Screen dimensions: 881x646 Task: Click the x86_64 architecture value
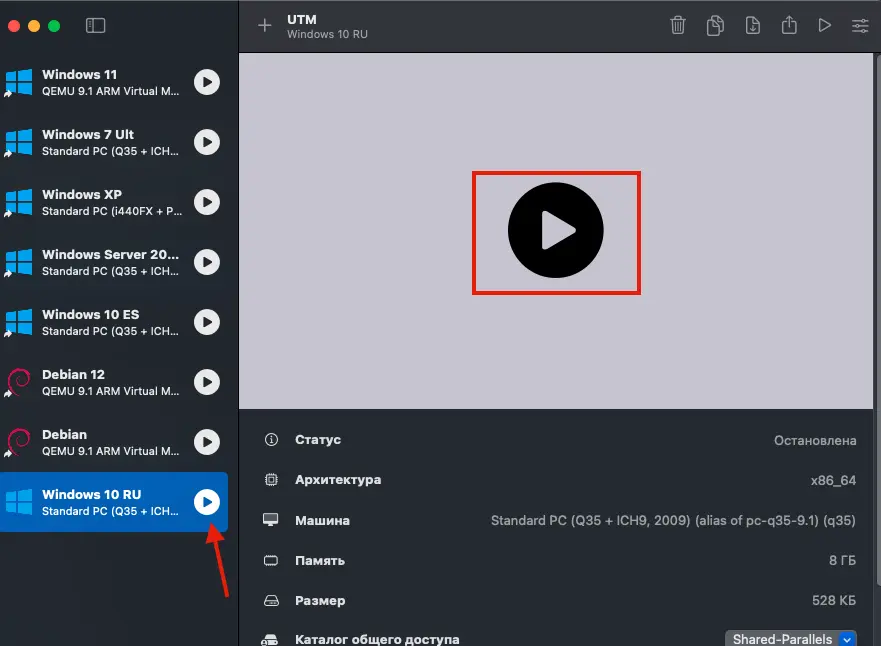[833, 480]
